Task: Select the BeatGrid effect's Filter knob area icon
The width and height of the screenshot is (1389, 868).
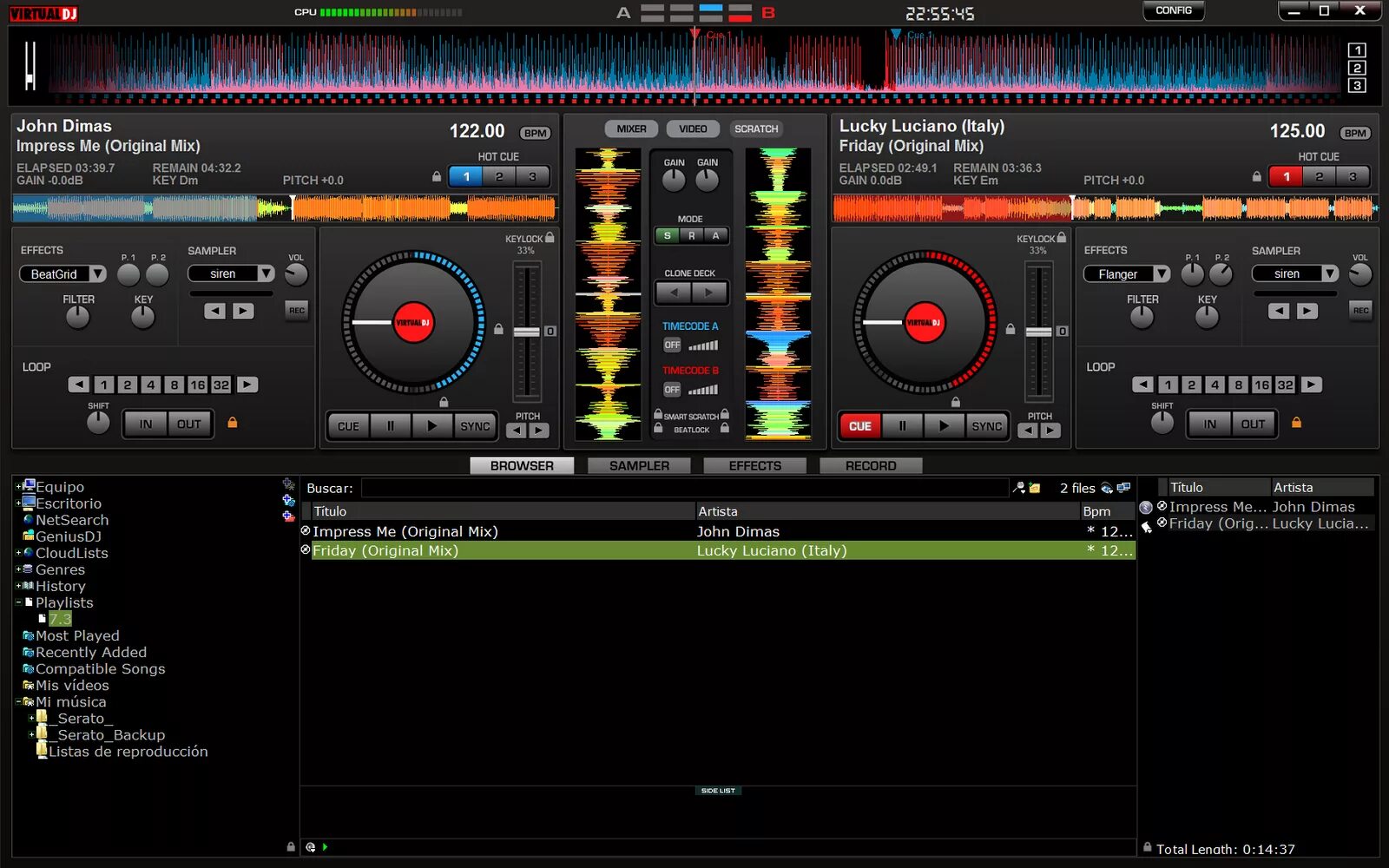Action: coord(77,318)
